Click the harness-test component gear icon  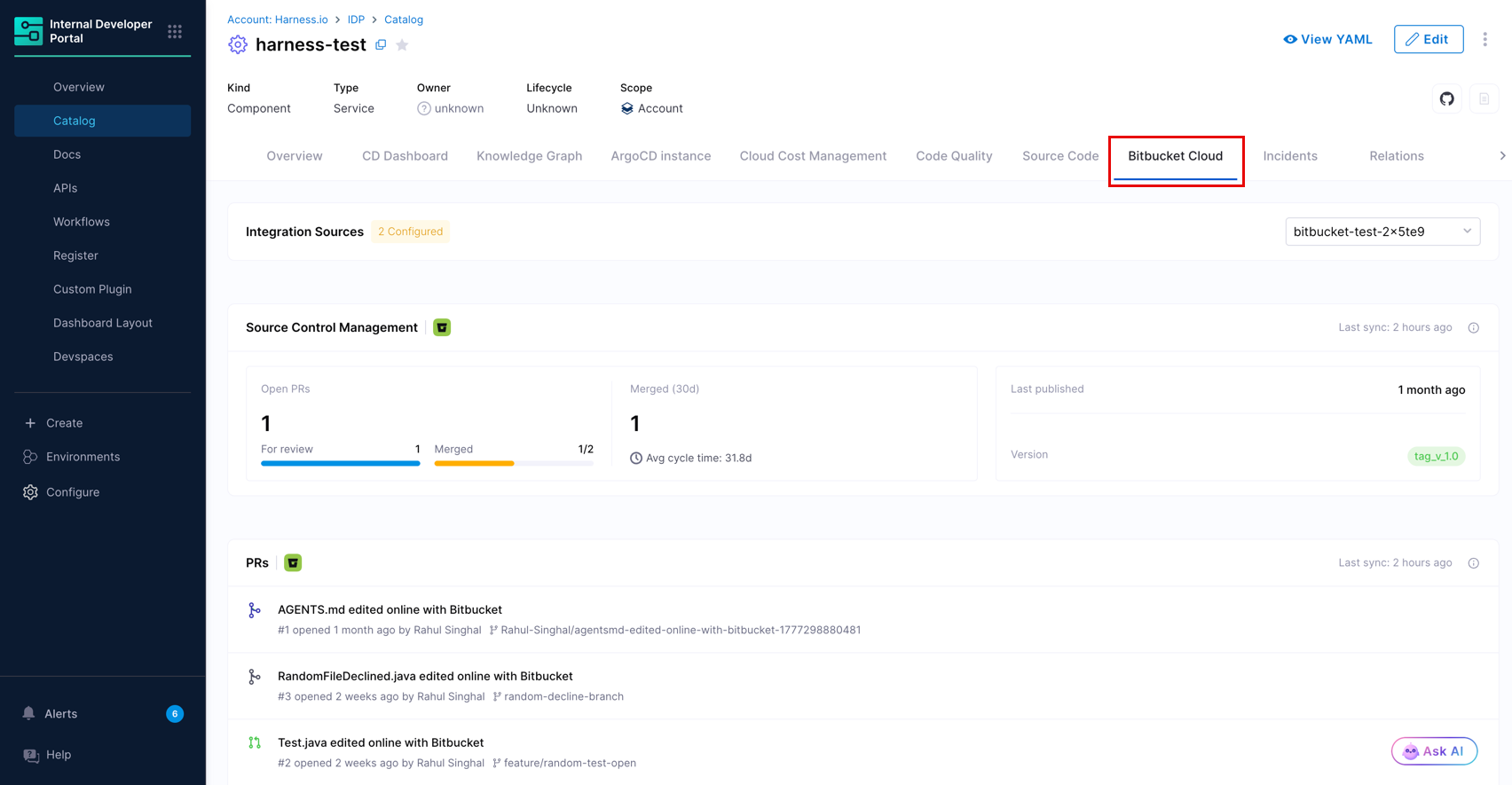(237, 44)
